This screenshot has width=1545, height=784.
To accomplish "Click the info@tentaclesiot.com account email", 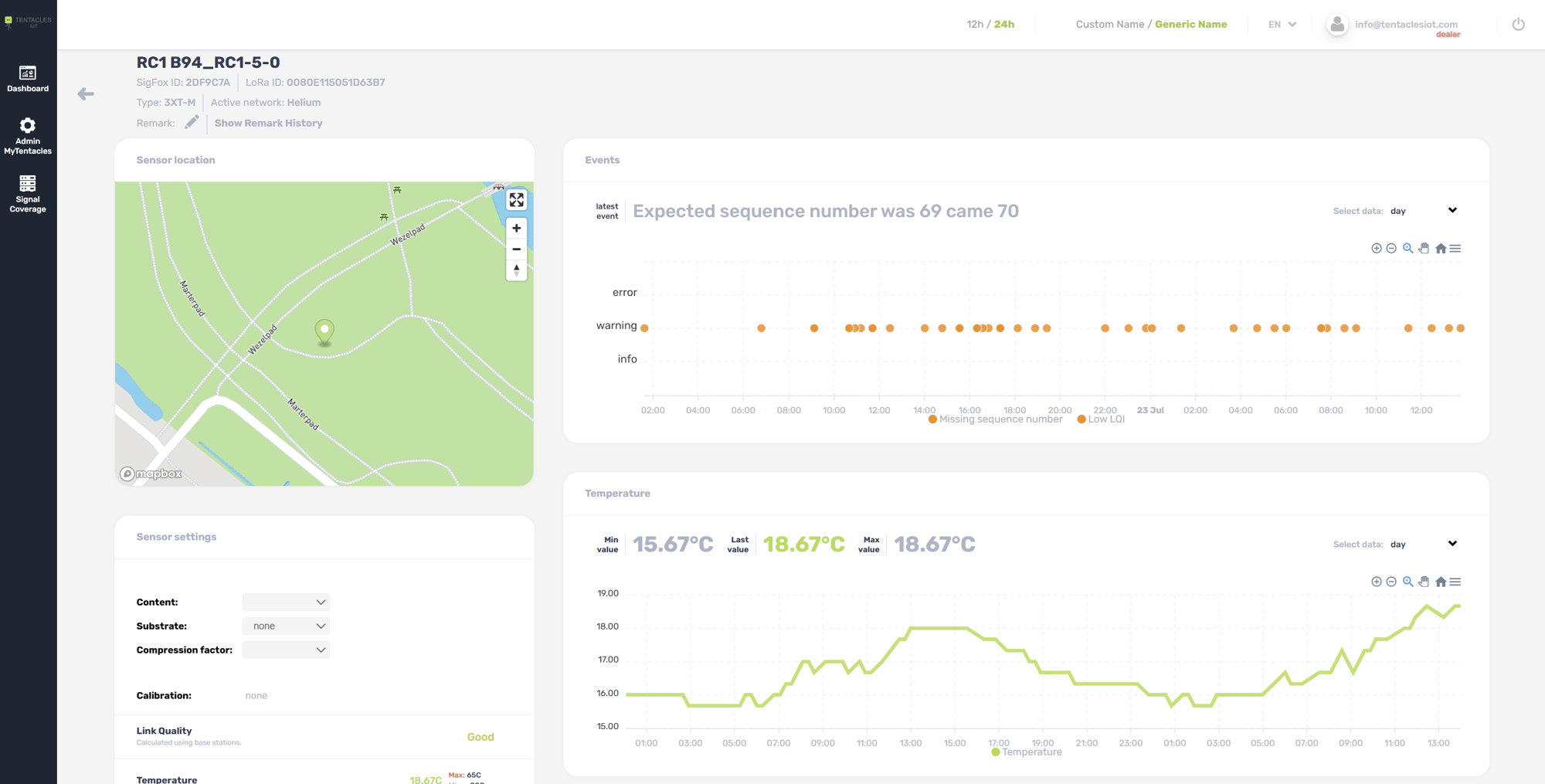I will click(1406, 24).
